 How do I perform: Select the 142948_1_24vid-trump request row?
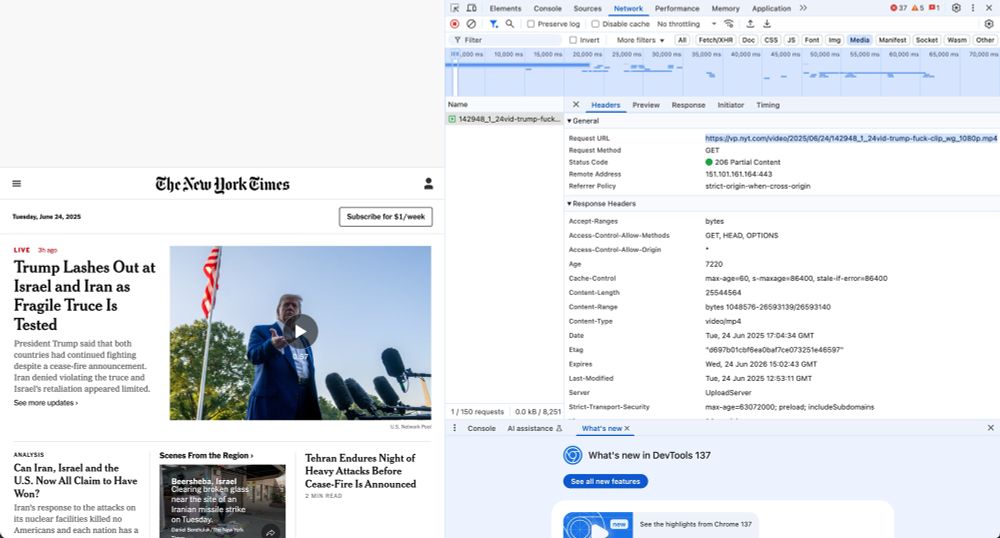pos(504,119)
